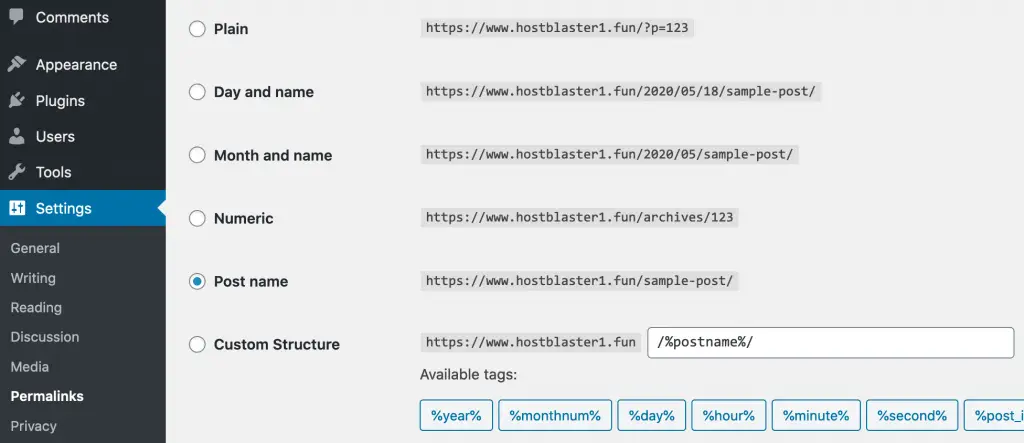1024x443 pixels.
Task: Go to the Reading settings page
Action: point(36,307)
